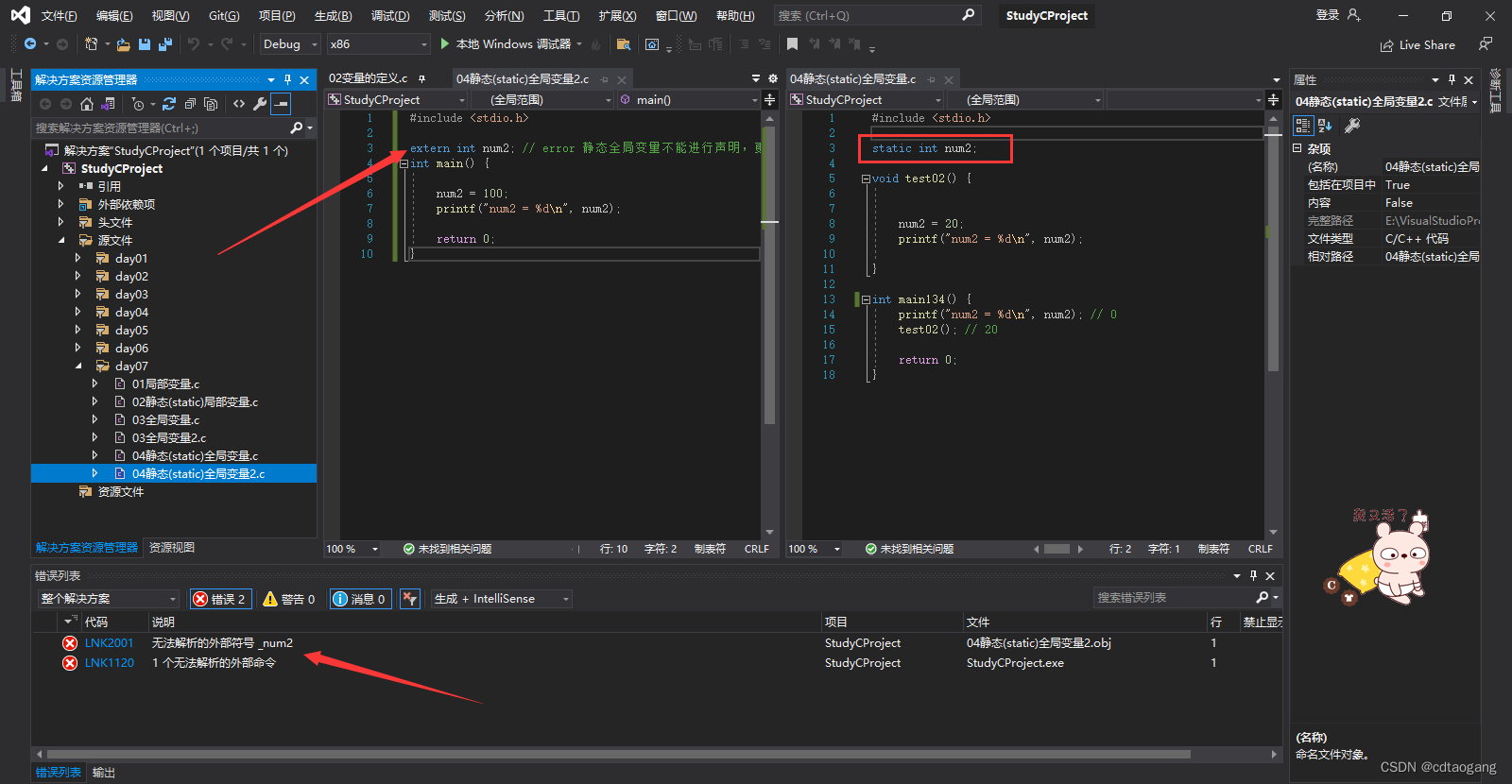Open the Debug configuration dropdown
Screen dimensions: 1512x784
[x=290, y=44]
